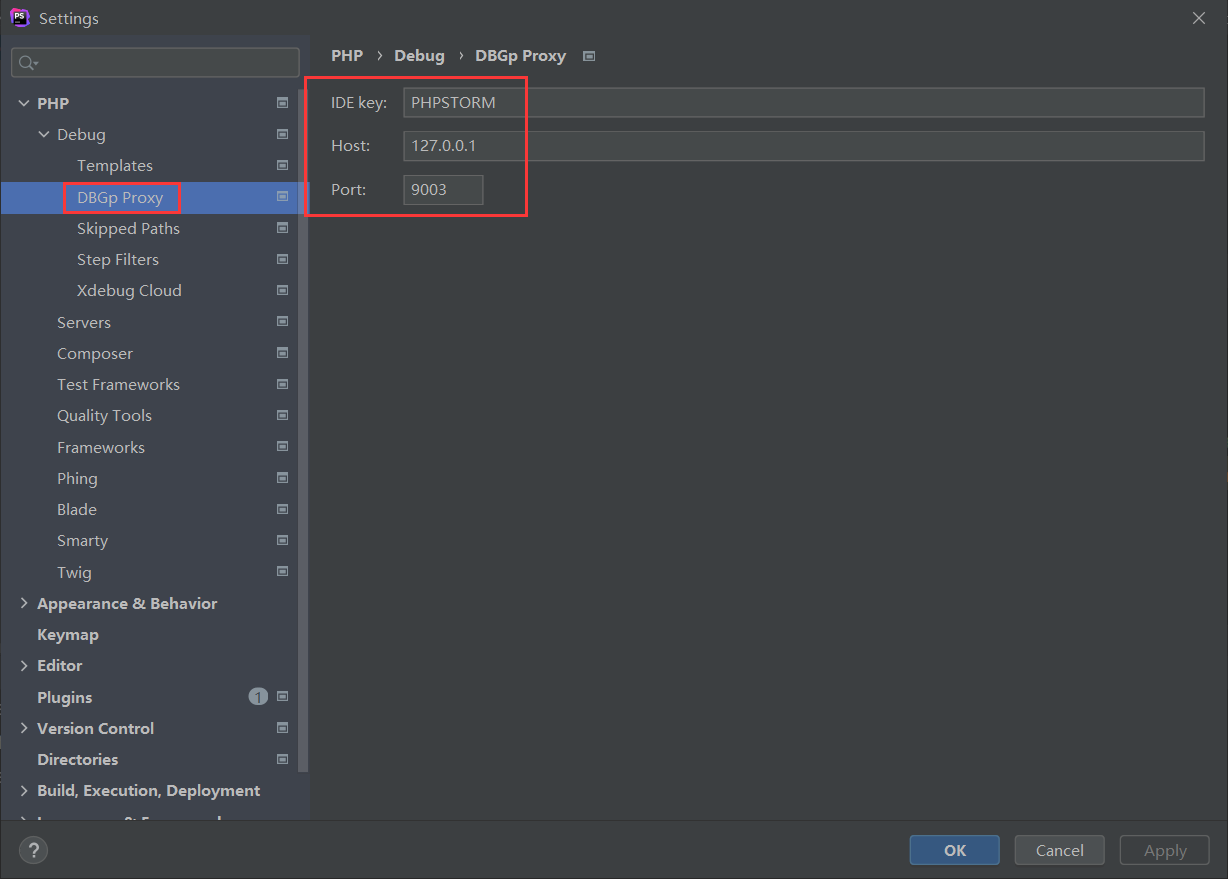Click project icon in breadcrumb header

pyautogui.click(x=589, y=56)
